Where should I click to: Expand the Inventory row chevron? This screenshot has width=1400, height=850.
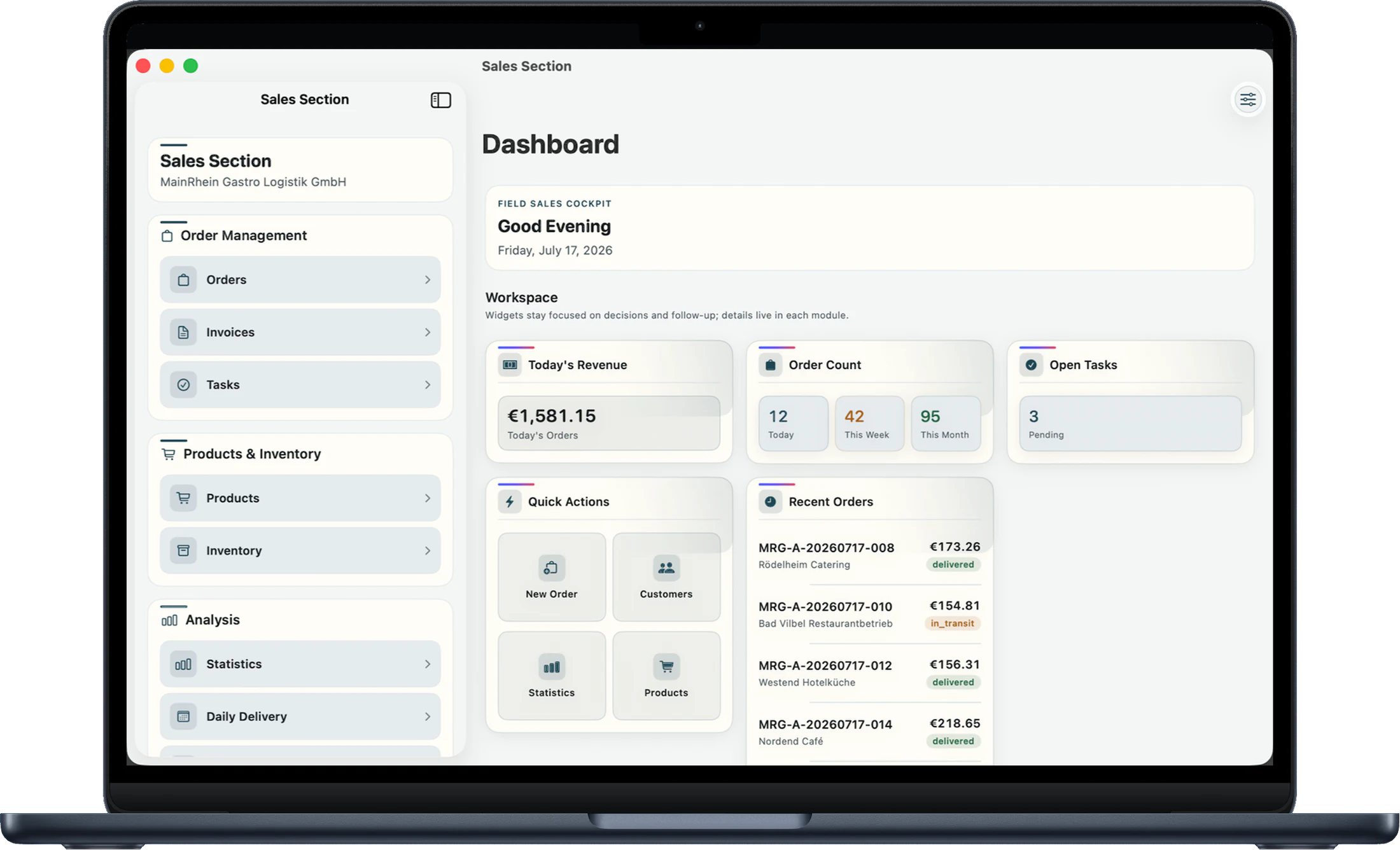click(428, 551)
